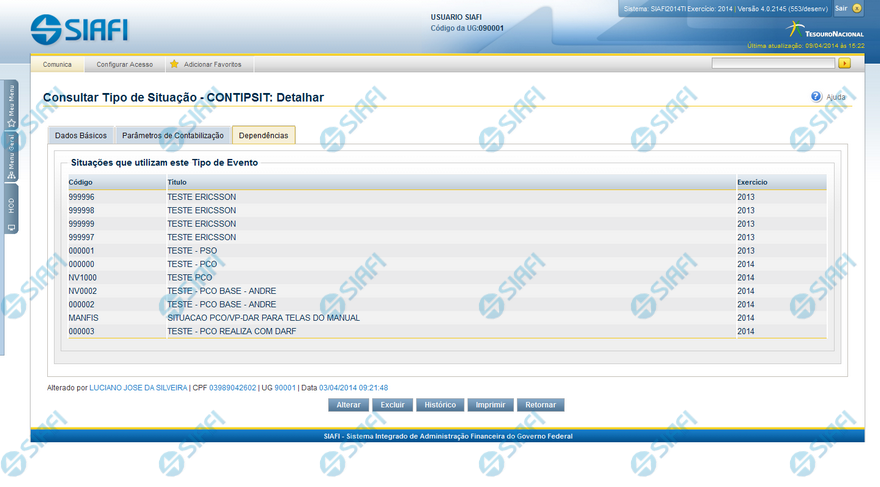Click the search input field in toolbar
Screen dimensions: 880x487
[772, 63]
